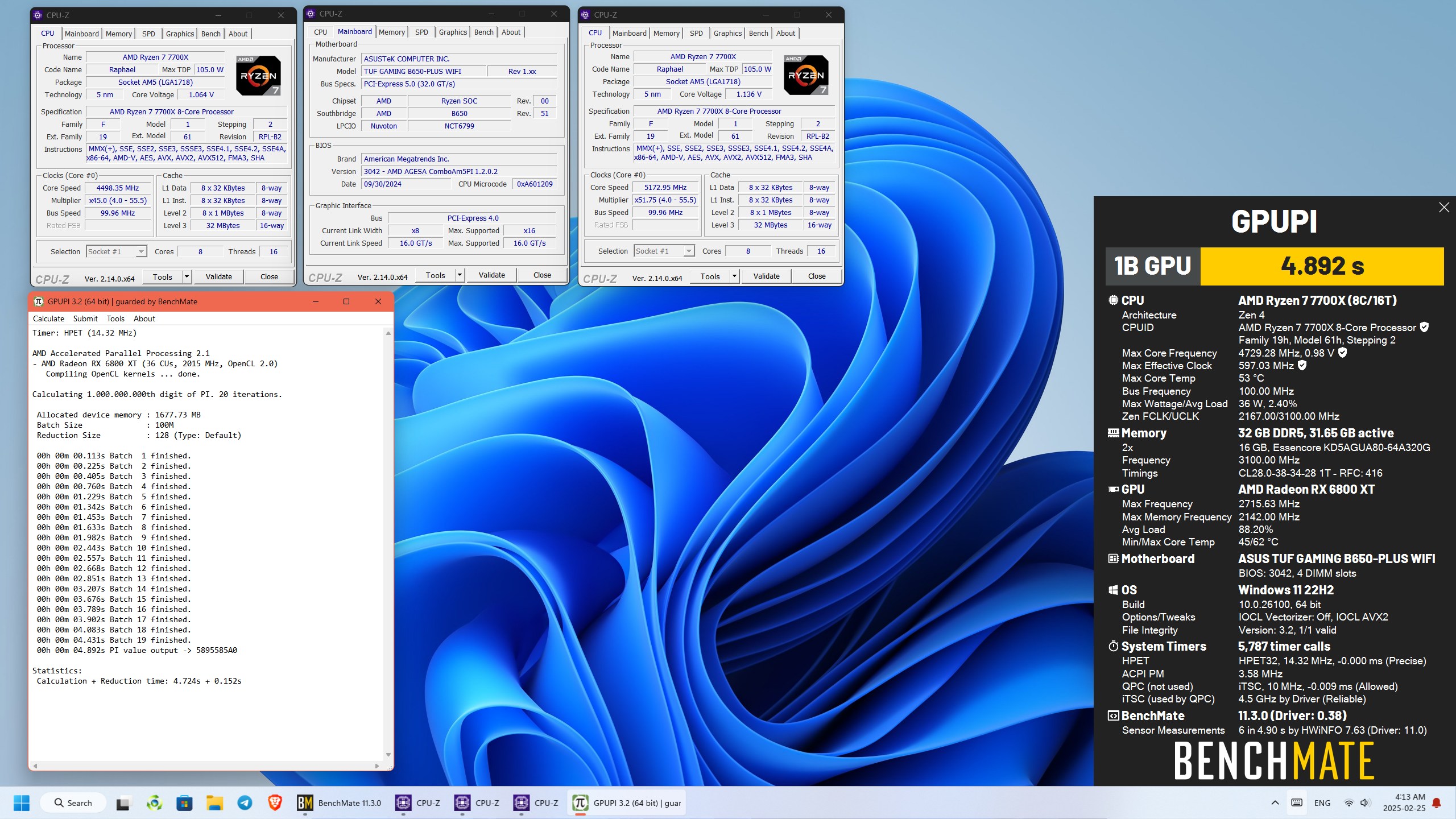This screenshot has width=1456, height=819.
Task: Activate the first CPU-Z taskbar item
Action: tap(418, 803)
